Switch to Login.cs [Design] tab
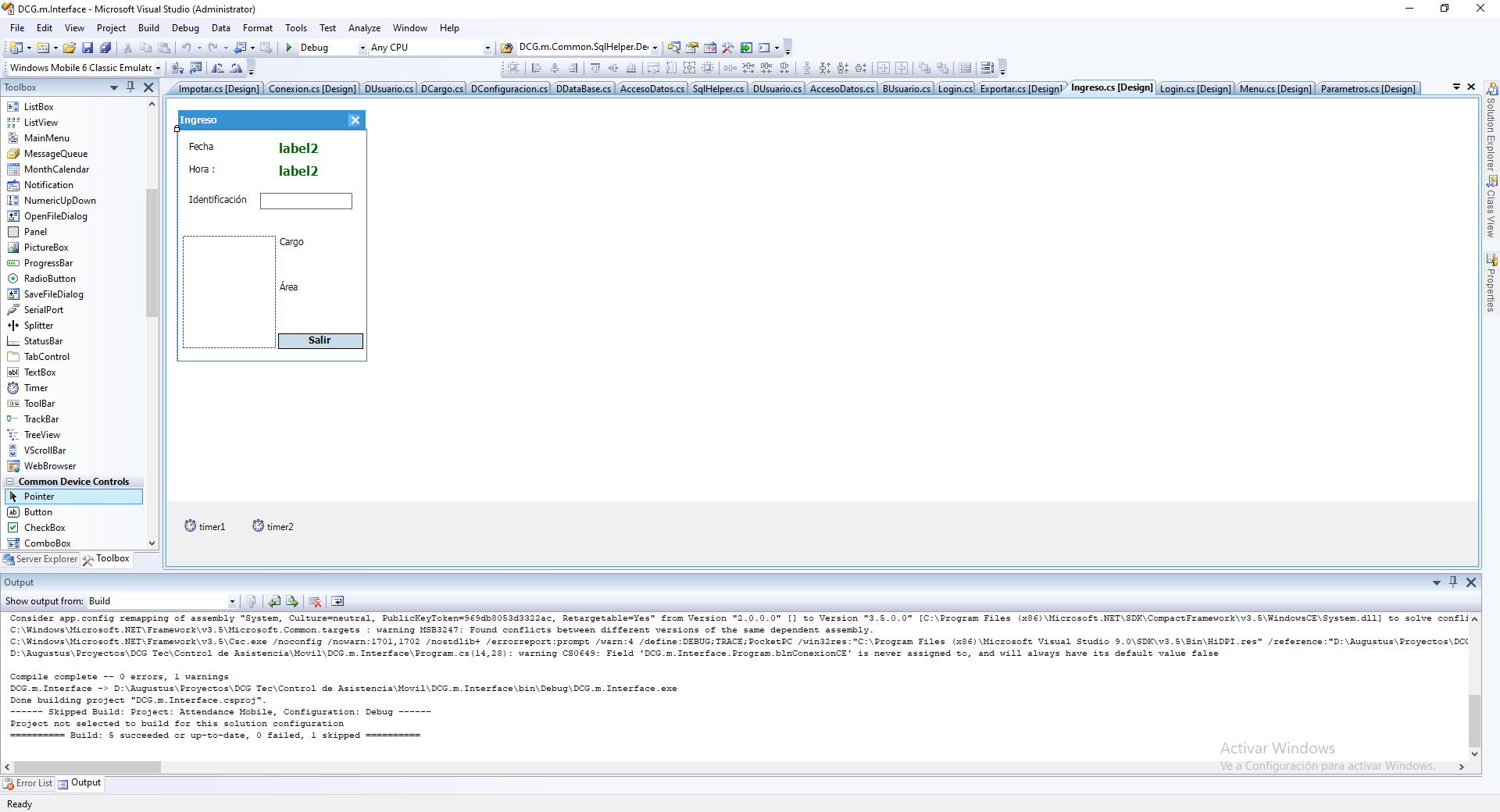 point(1195,89)
